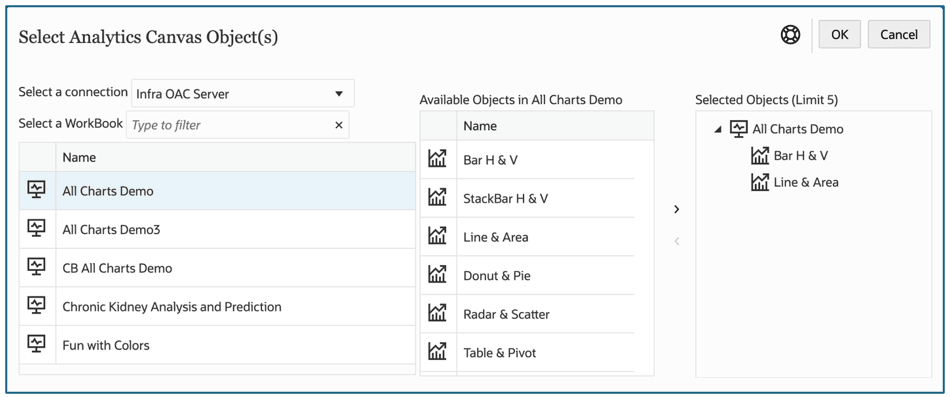The image size is (950, 397).
Task: Select Line & Area in available objects
Action: coord(527,237)
